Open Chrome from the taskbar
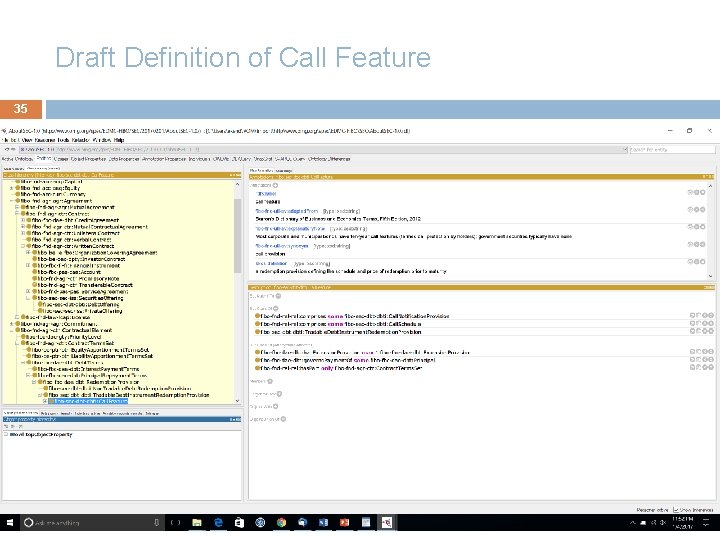The height and width of the screenshot is (540, 720). pos(283,522)
